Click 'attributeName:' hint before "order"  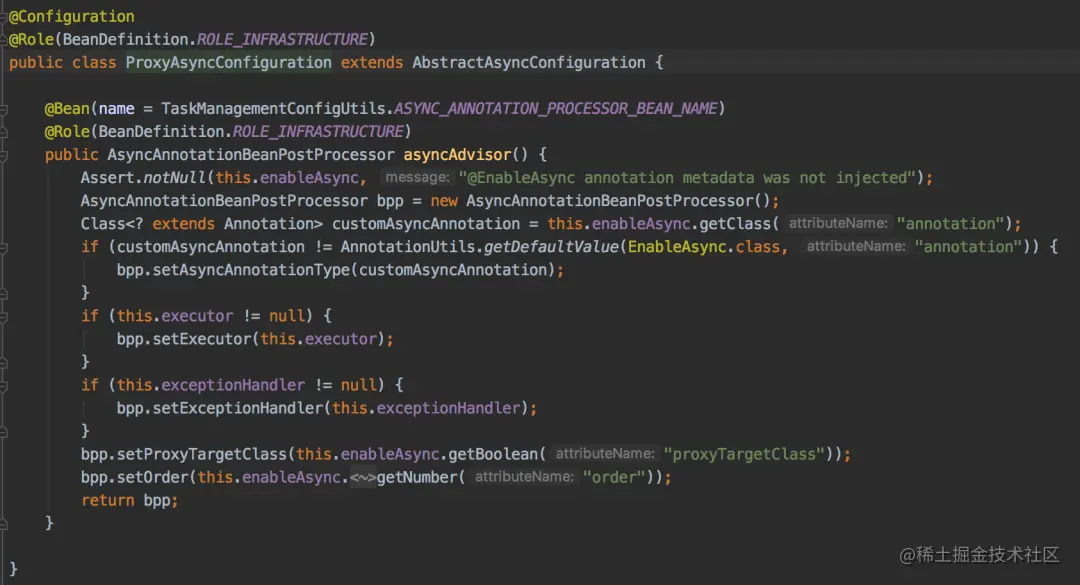pyautogui.click(x=524, y=477)
